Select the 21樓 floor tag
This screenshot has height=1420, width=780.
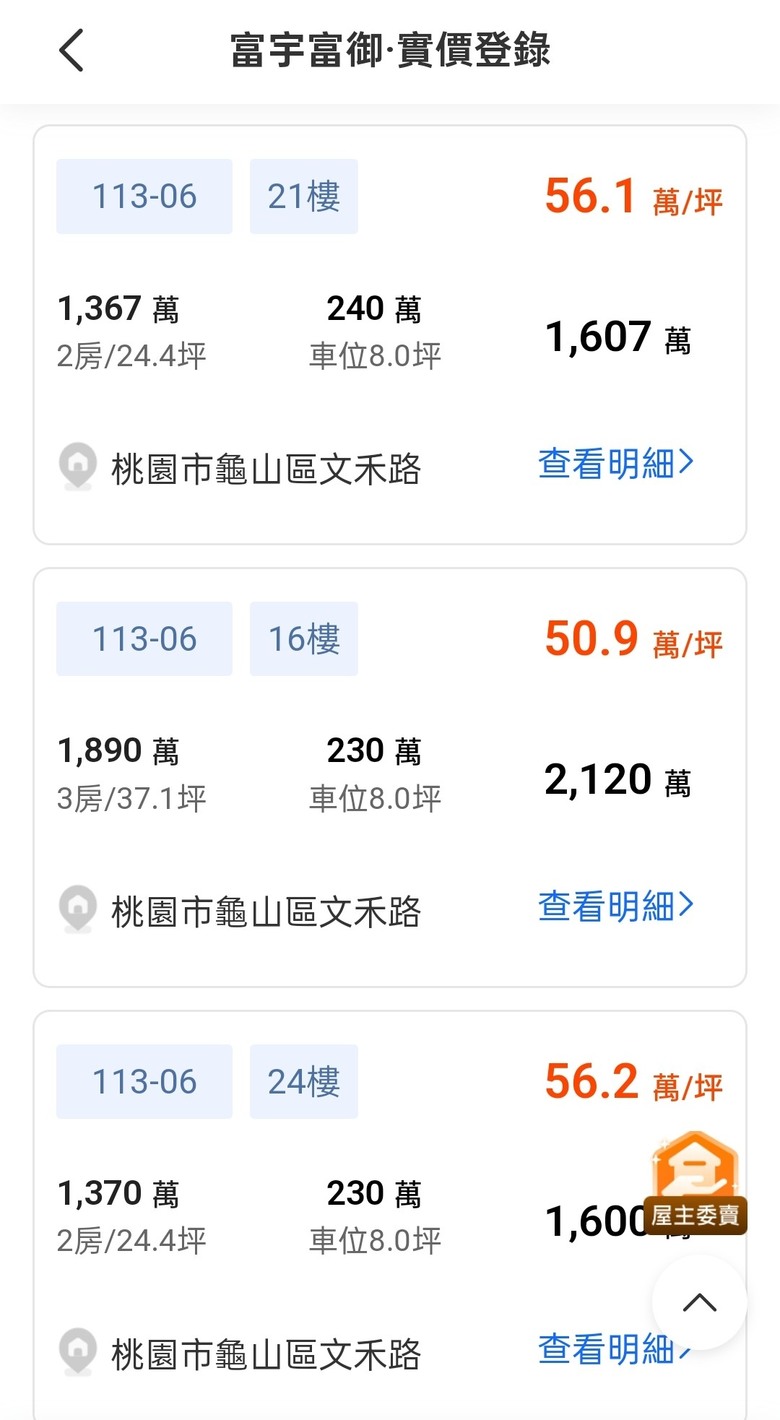pyautogui.click(x=304, y=197)
